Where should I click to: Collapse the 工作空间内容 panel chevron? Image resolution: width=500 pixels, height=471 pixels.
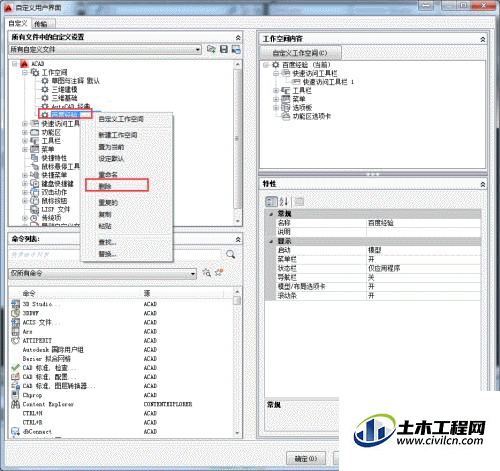(x=483, y=39)
